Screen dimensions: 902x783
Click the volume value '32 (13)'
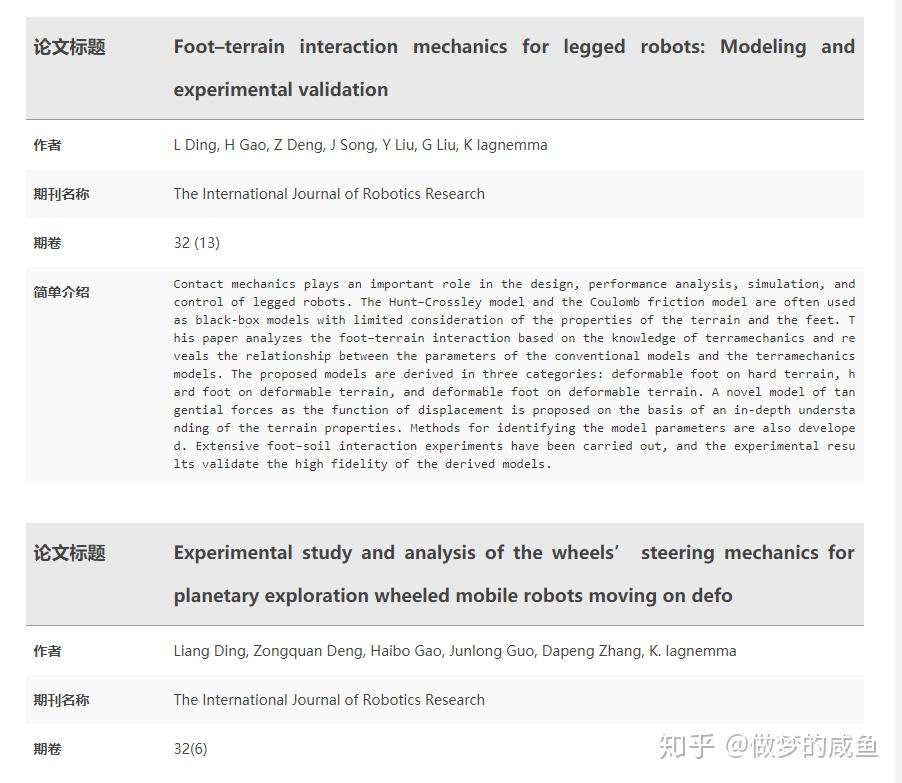click(x=197, y=243)
